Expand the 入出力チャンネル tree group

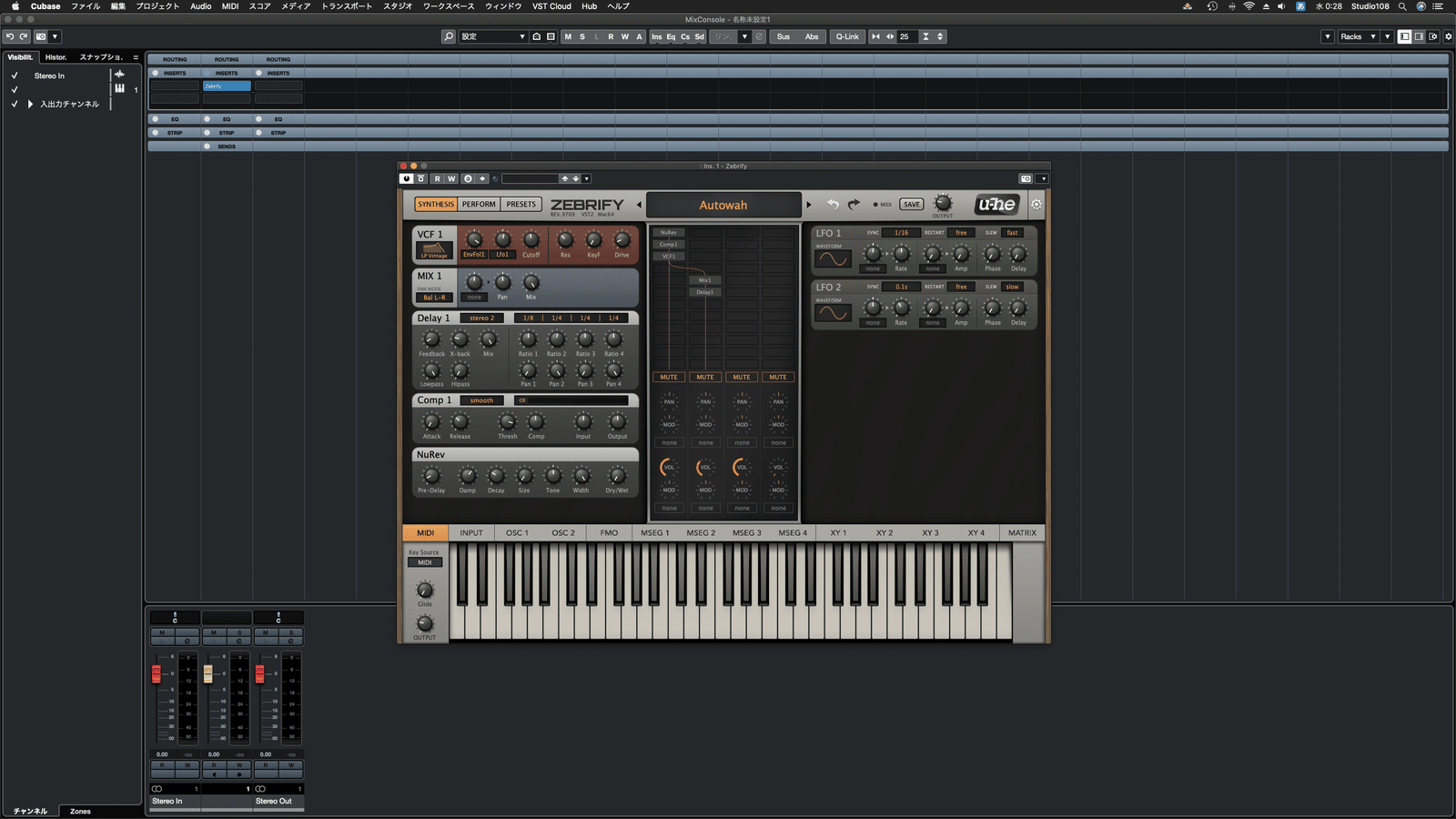pos(30,104)
